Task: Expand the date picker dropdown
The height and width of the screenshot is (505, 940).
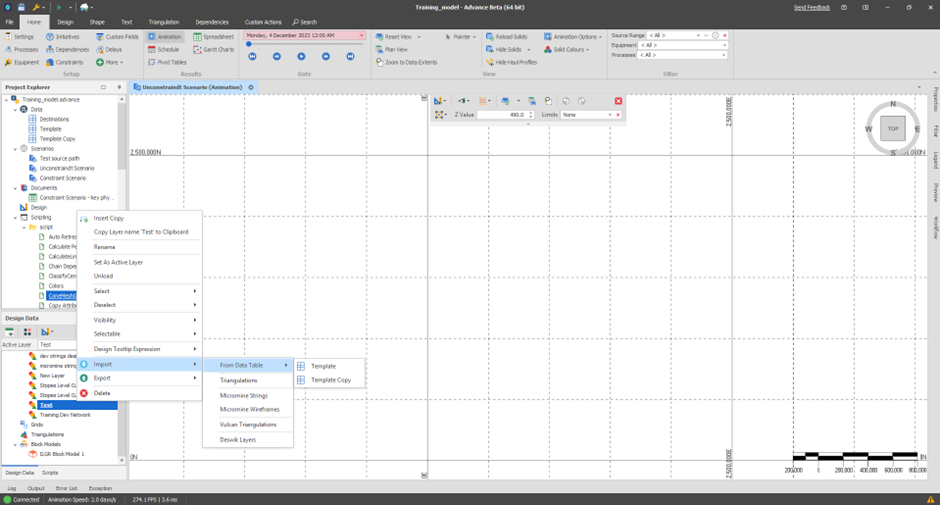Action: click(x=361, y=36)
